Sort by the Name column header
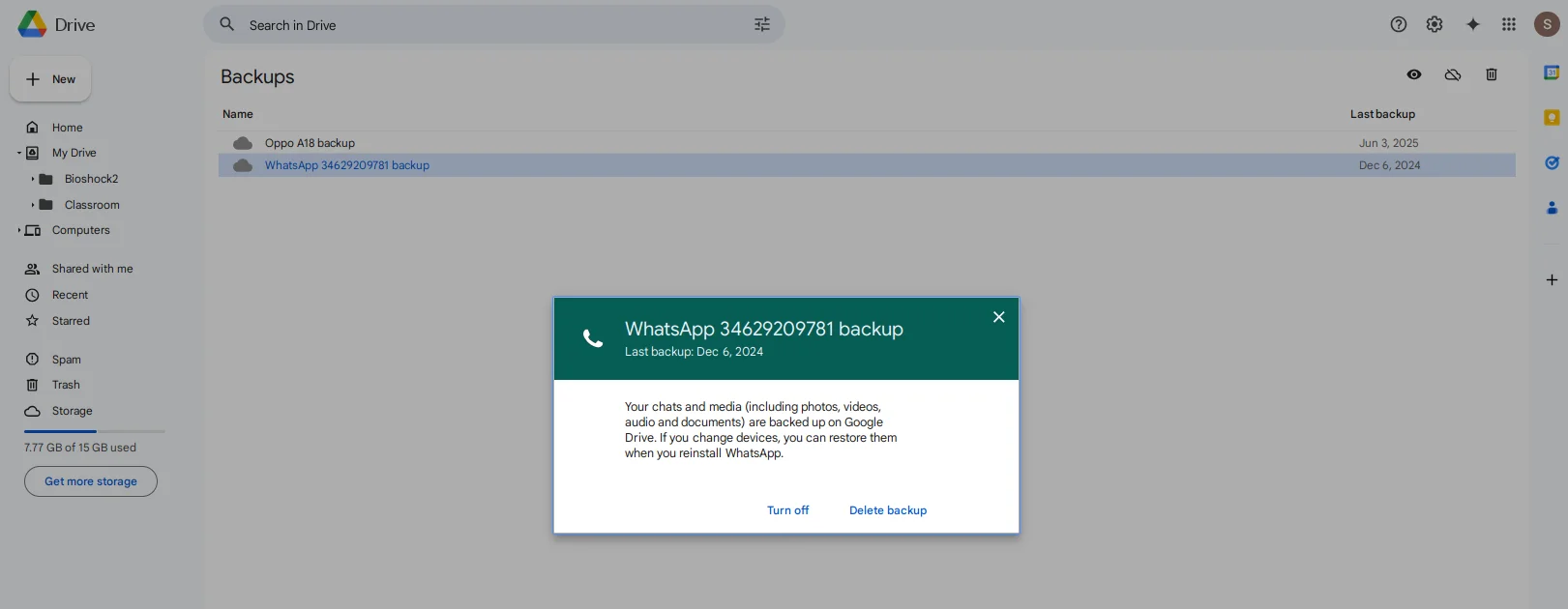Viewport: 1568px width, 609px height. (x=238, y=114)
